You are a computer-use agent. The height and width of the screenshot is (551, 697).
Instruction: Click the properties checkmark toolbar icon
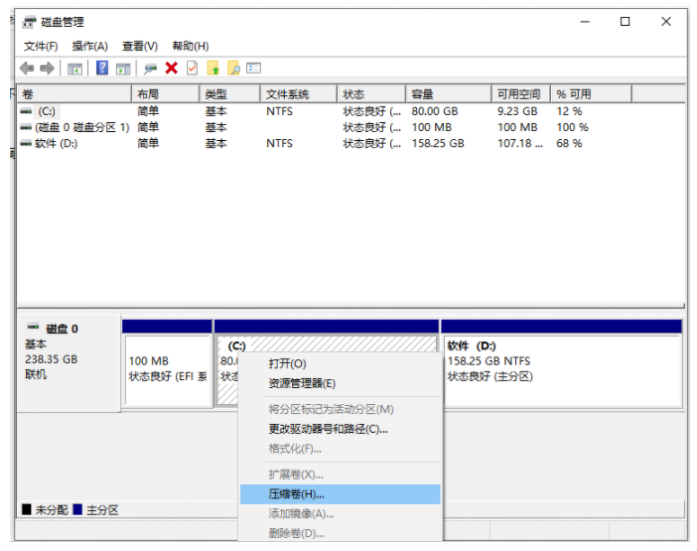[x=191, y=68]
